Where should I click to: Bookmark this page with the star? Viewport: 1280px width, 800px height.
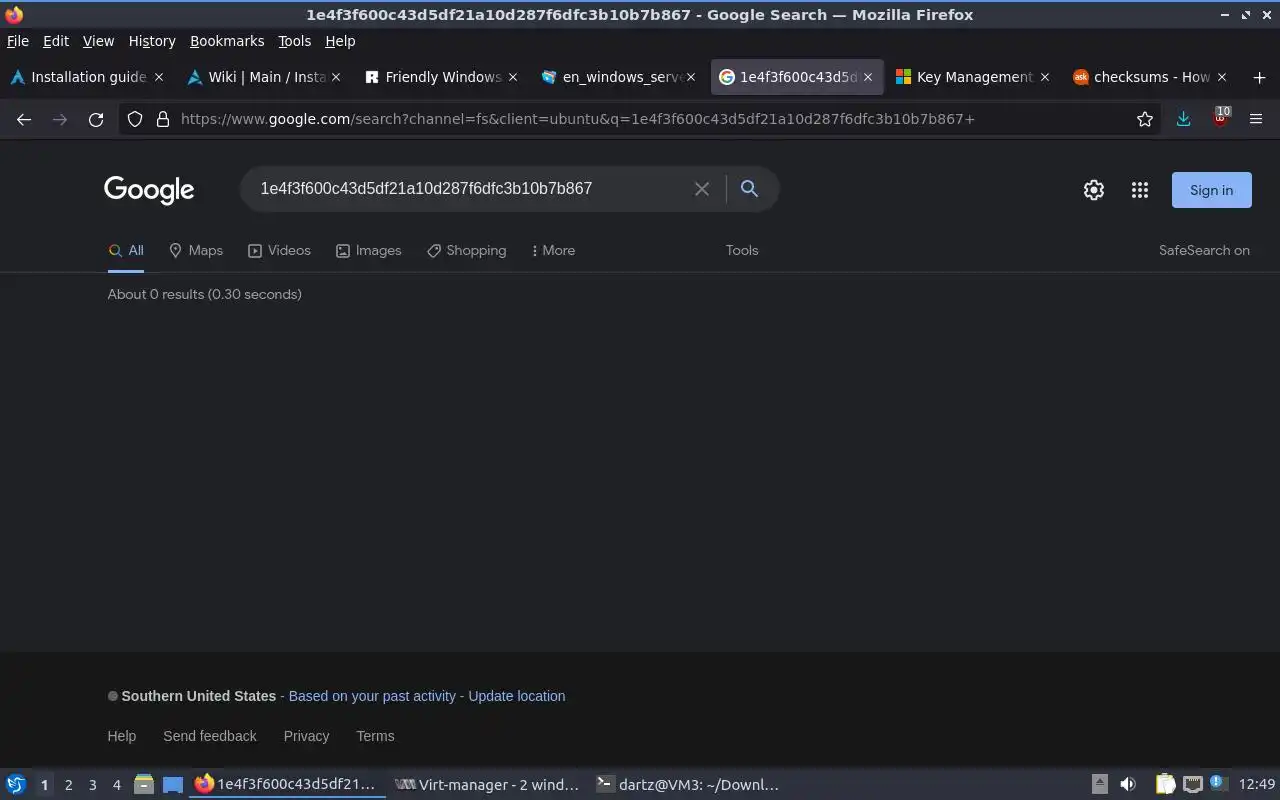1145,119
